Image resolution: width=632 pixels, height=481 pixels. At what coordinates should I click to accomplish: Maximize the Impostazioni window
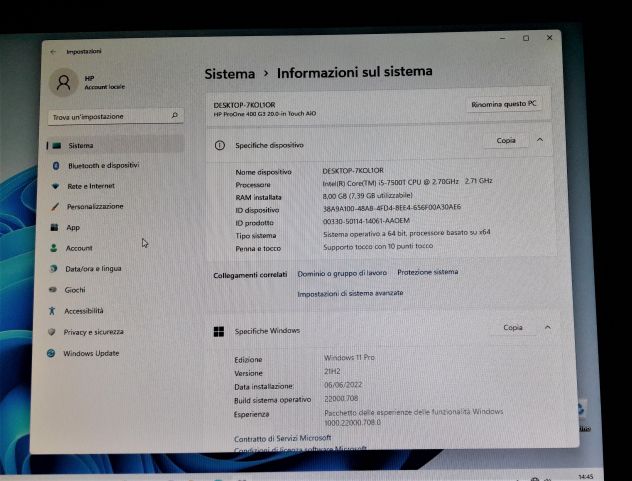tap(526, 38)
